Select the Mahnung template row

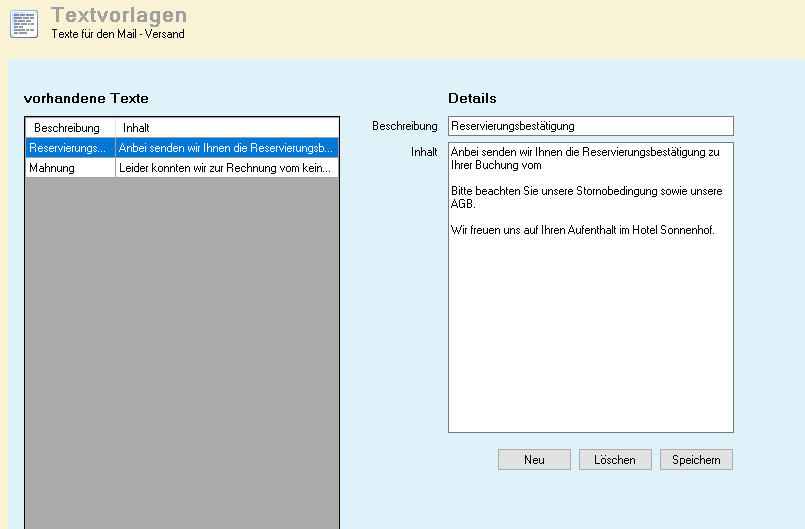pos(68,169)
